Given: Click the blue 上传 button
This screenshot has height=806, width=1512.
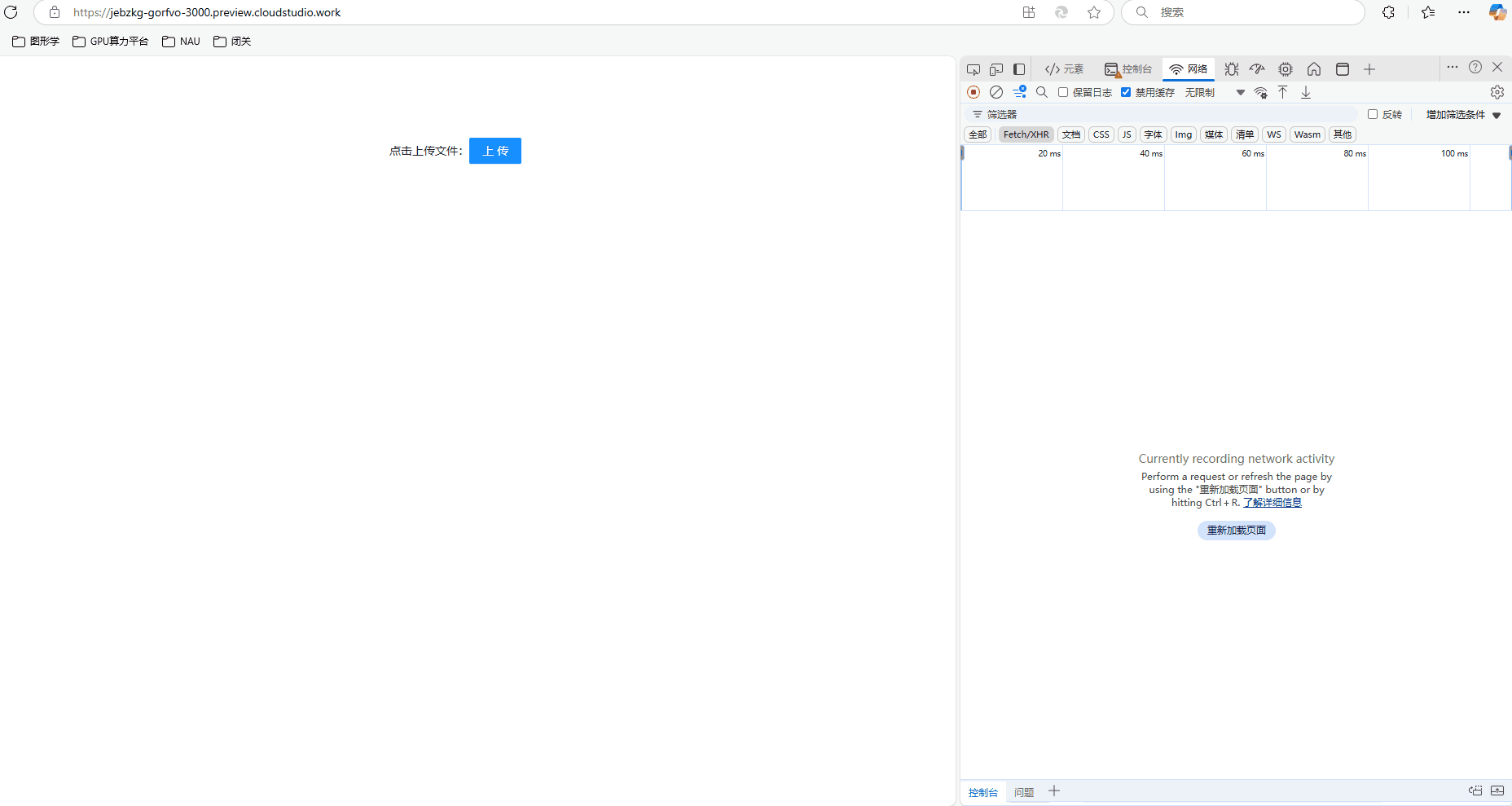Looking at the screenshot, I should tap(495, 151).
